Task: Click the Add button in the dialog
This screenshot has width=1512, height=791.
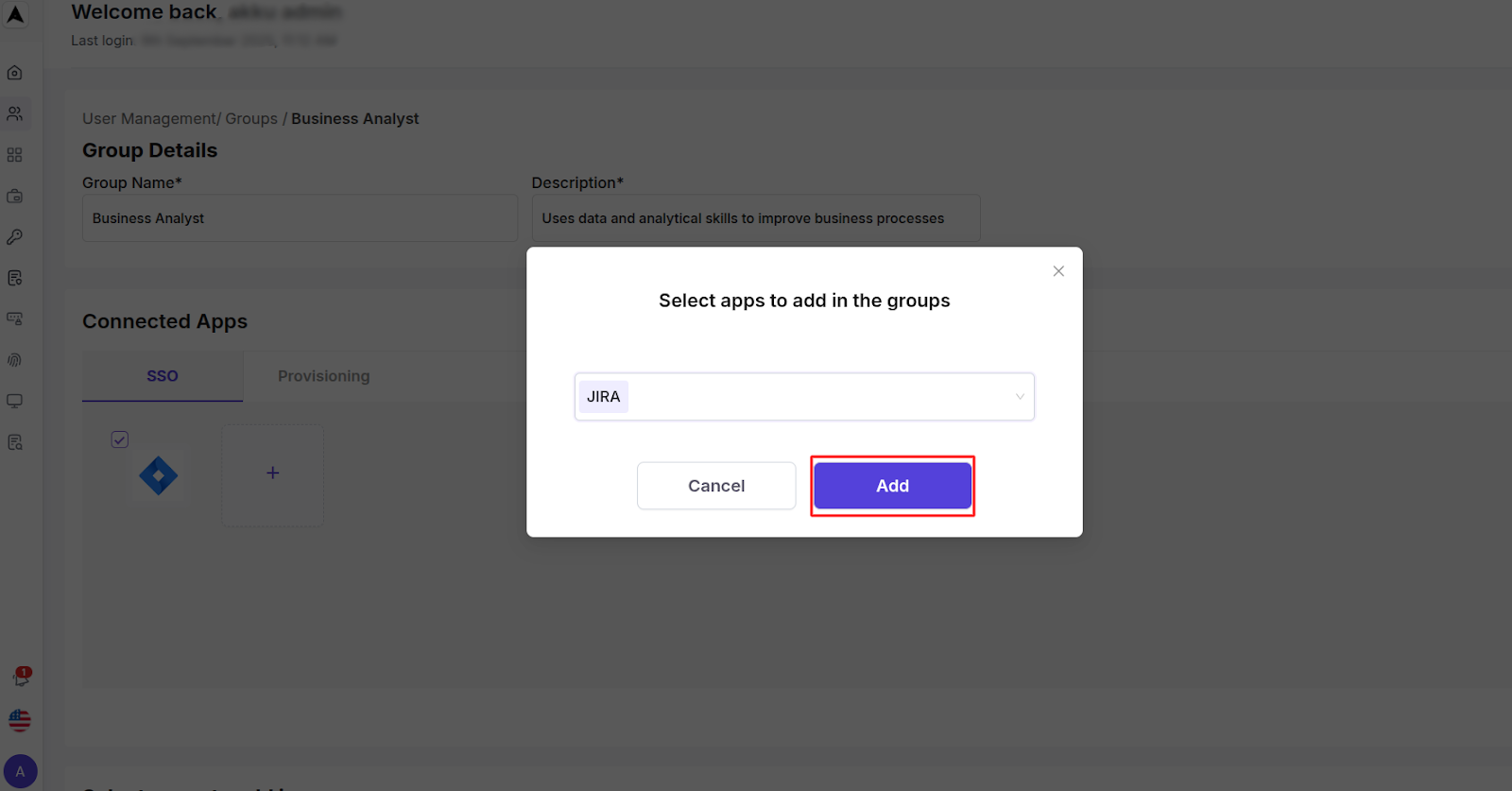Action: [892, 485]
